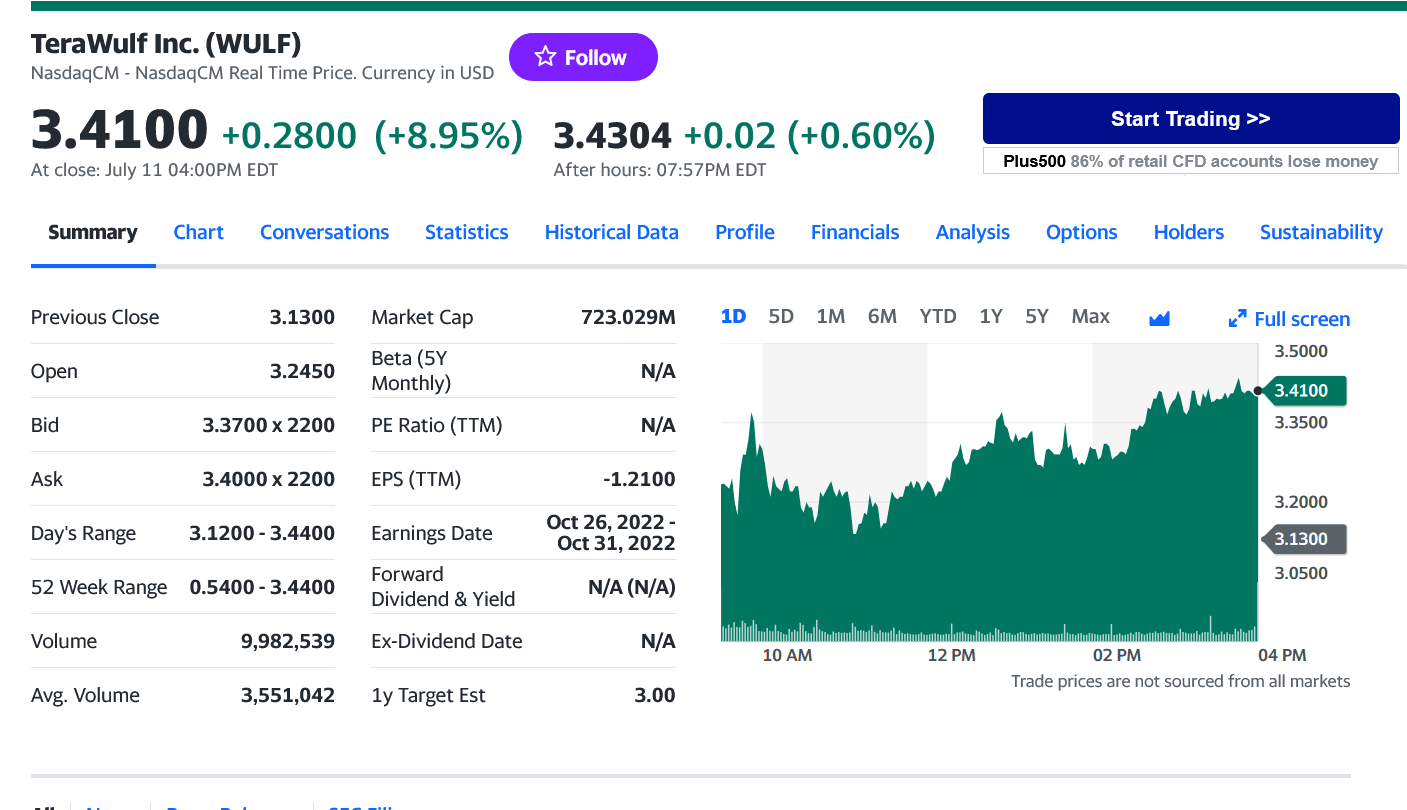Open the Historical Data tab
The height and width of the screenshot is (810, 1407).
click(x=611, y=232)
